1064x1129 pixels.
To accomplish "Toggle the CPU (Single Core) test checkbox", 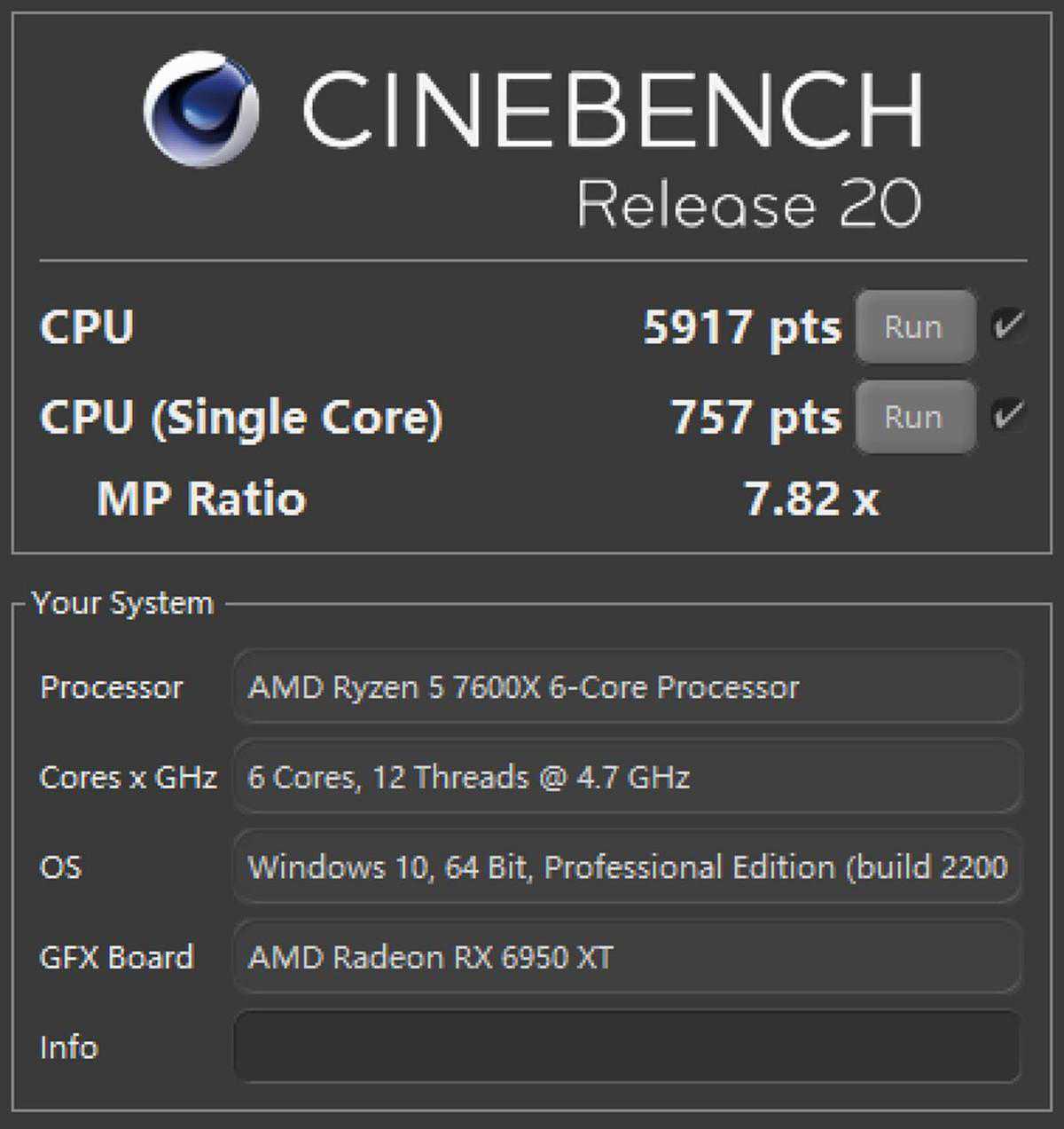I will [1008, 414].
